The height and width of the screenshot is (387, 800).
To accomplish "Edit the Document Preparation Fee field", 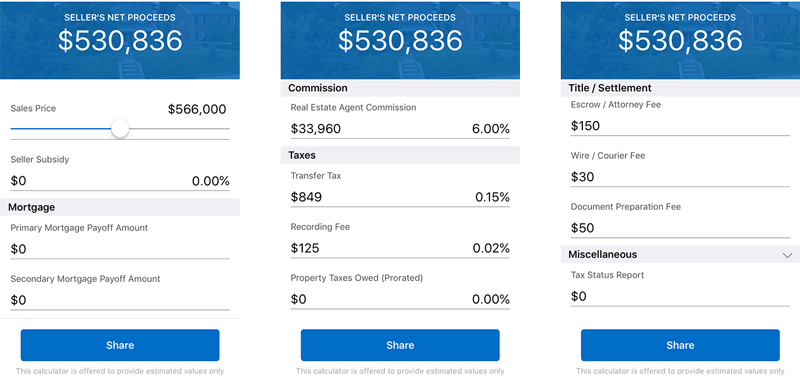I will (x=680, y=228).
